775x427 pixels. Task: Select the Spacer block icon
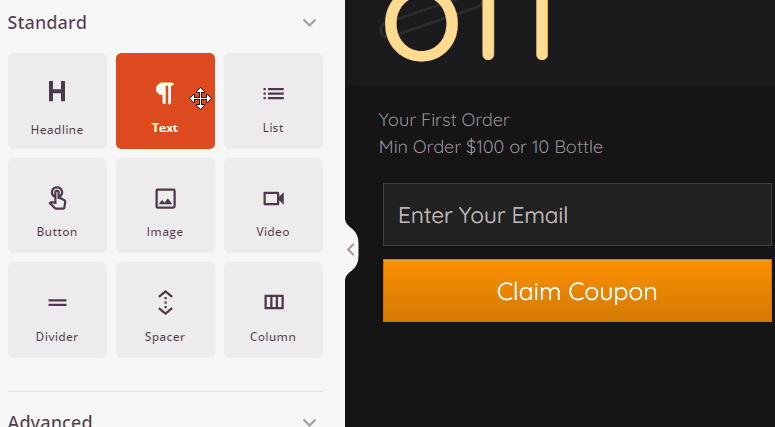click(x=165, y=302)
